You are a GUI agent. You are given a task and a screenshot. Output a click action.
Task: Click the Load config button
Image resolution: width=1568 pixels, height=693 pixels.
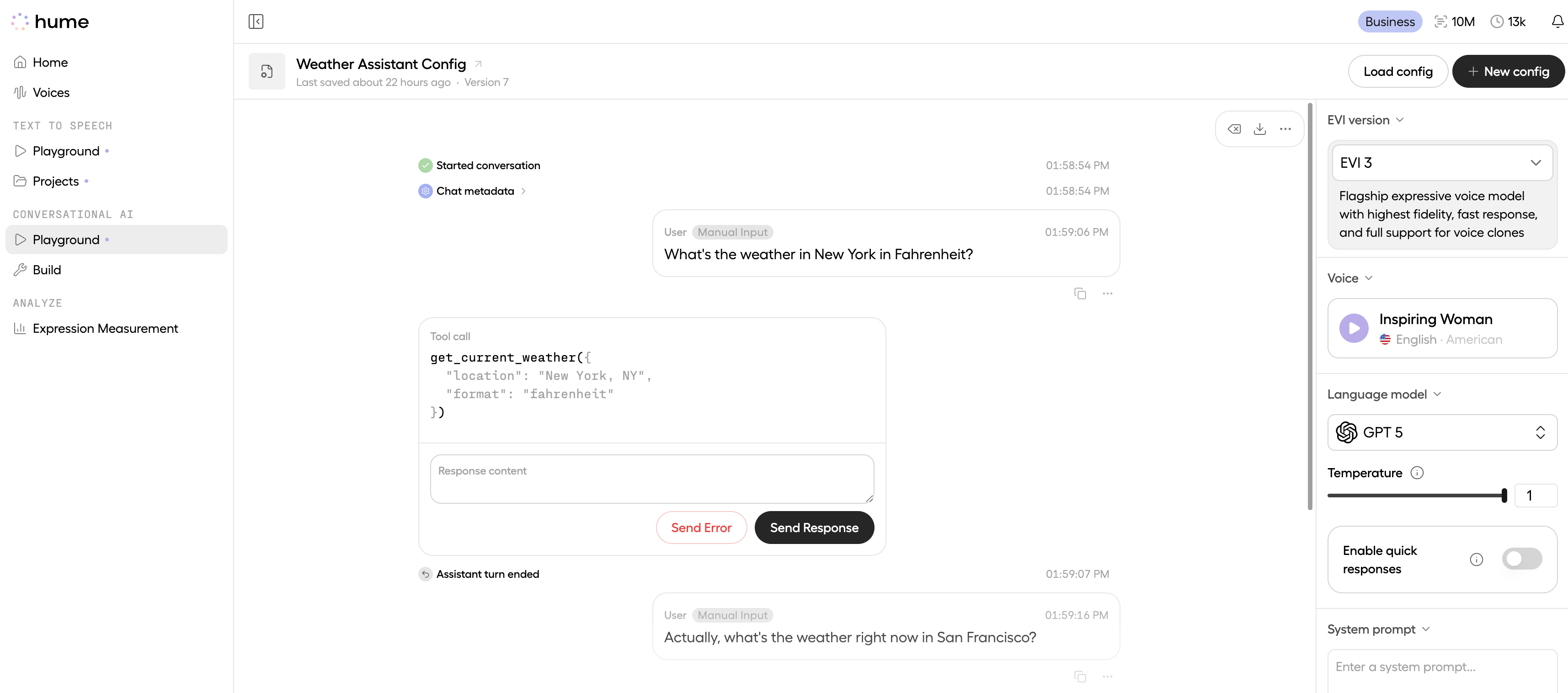1397,72
